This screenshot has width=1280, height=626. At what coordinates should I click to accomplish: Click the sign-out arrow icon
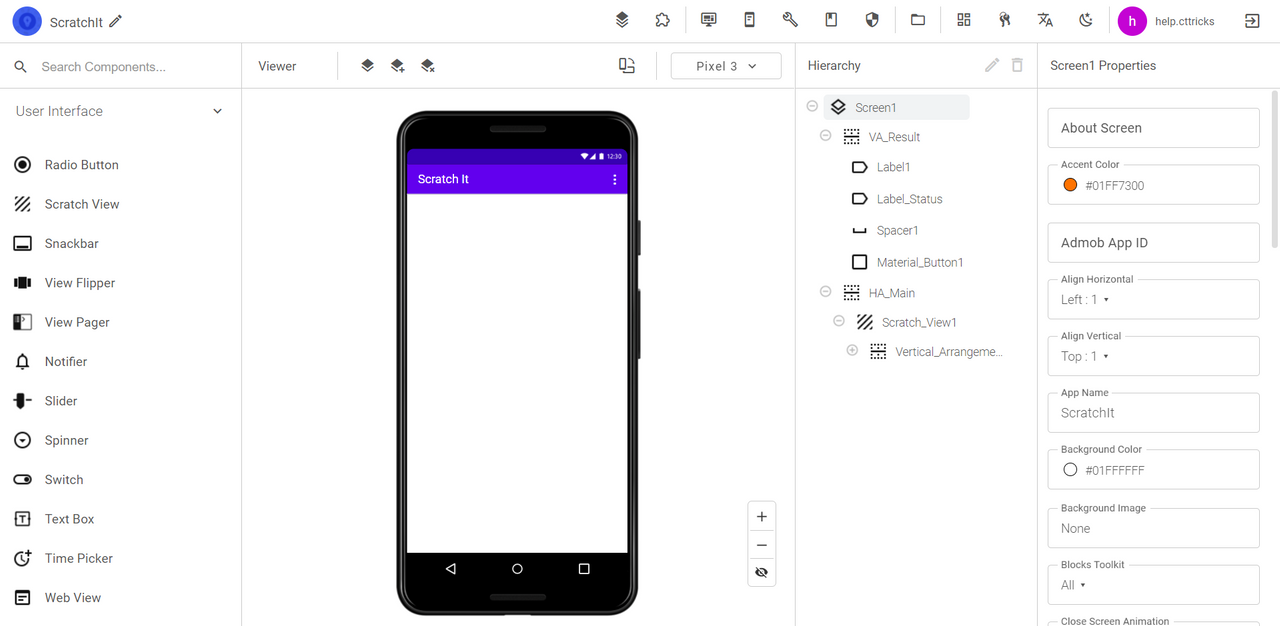[1252, 20]
